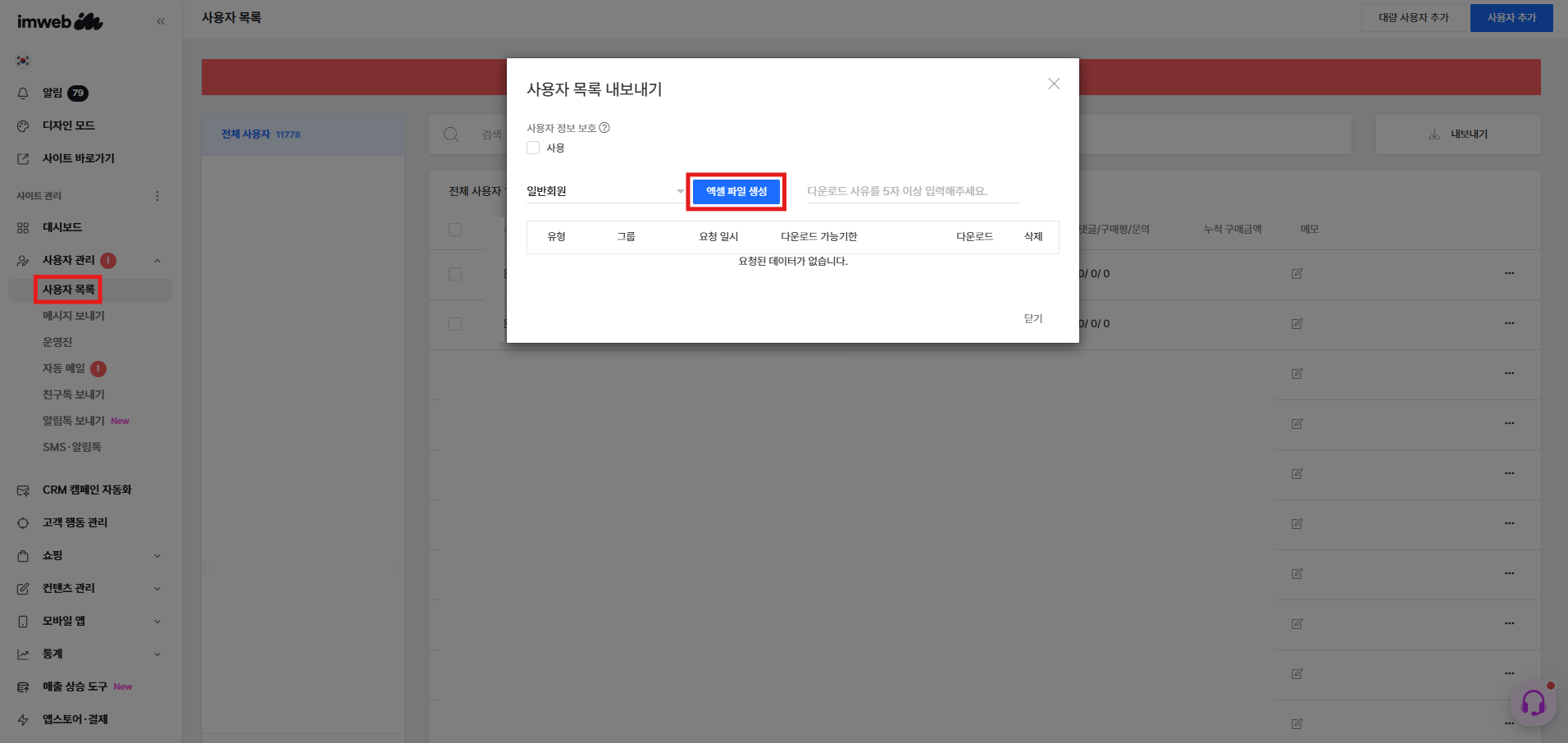This screenshot has width=1568, height=743.
Task: Edit memo icon in second user row
Action: (1297, 324)
